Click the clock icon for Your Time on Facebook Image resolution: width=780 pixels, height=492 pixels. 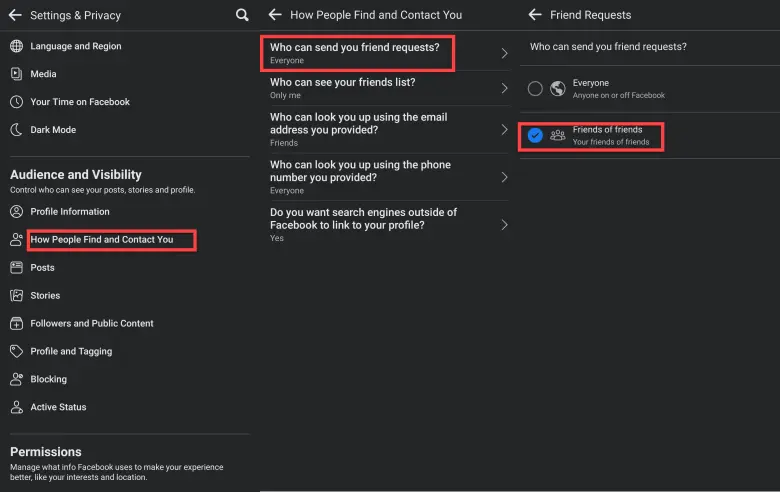16,102
